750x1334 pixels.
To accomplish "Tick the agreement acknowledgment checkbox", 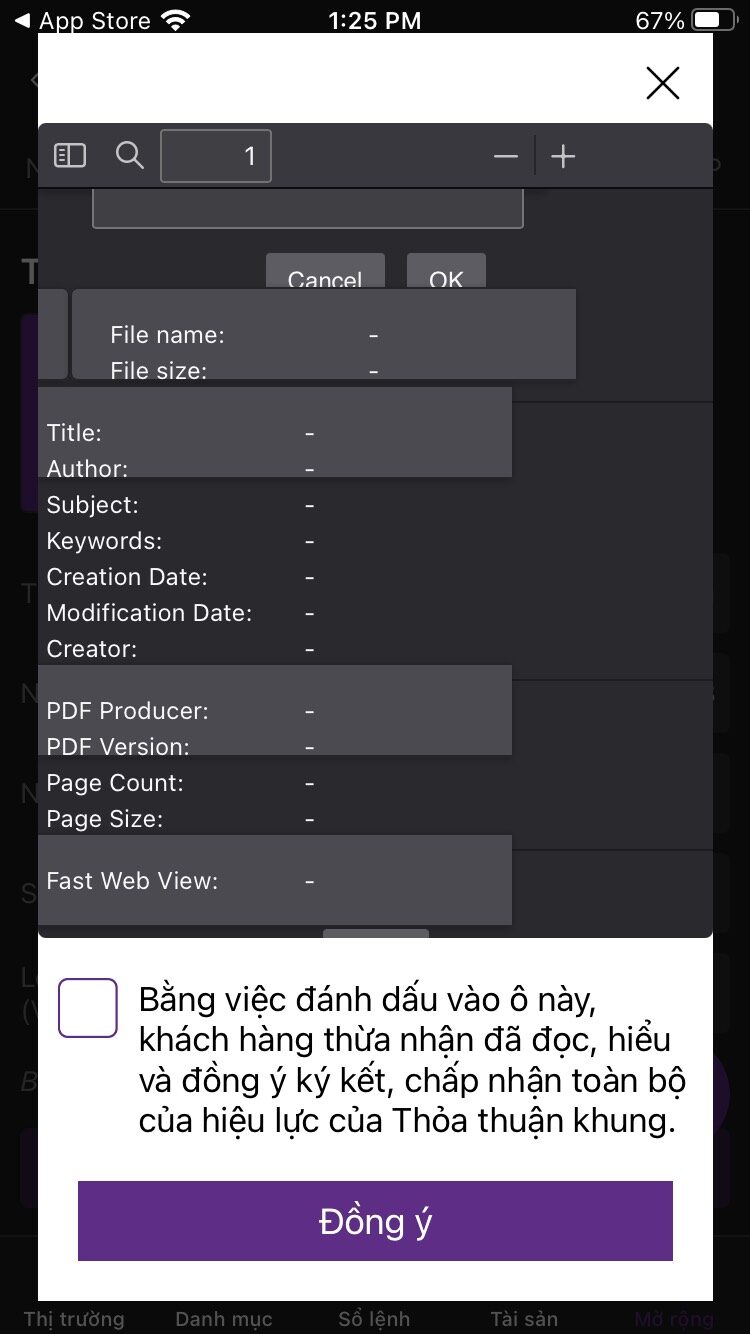I will [88, 1007].
